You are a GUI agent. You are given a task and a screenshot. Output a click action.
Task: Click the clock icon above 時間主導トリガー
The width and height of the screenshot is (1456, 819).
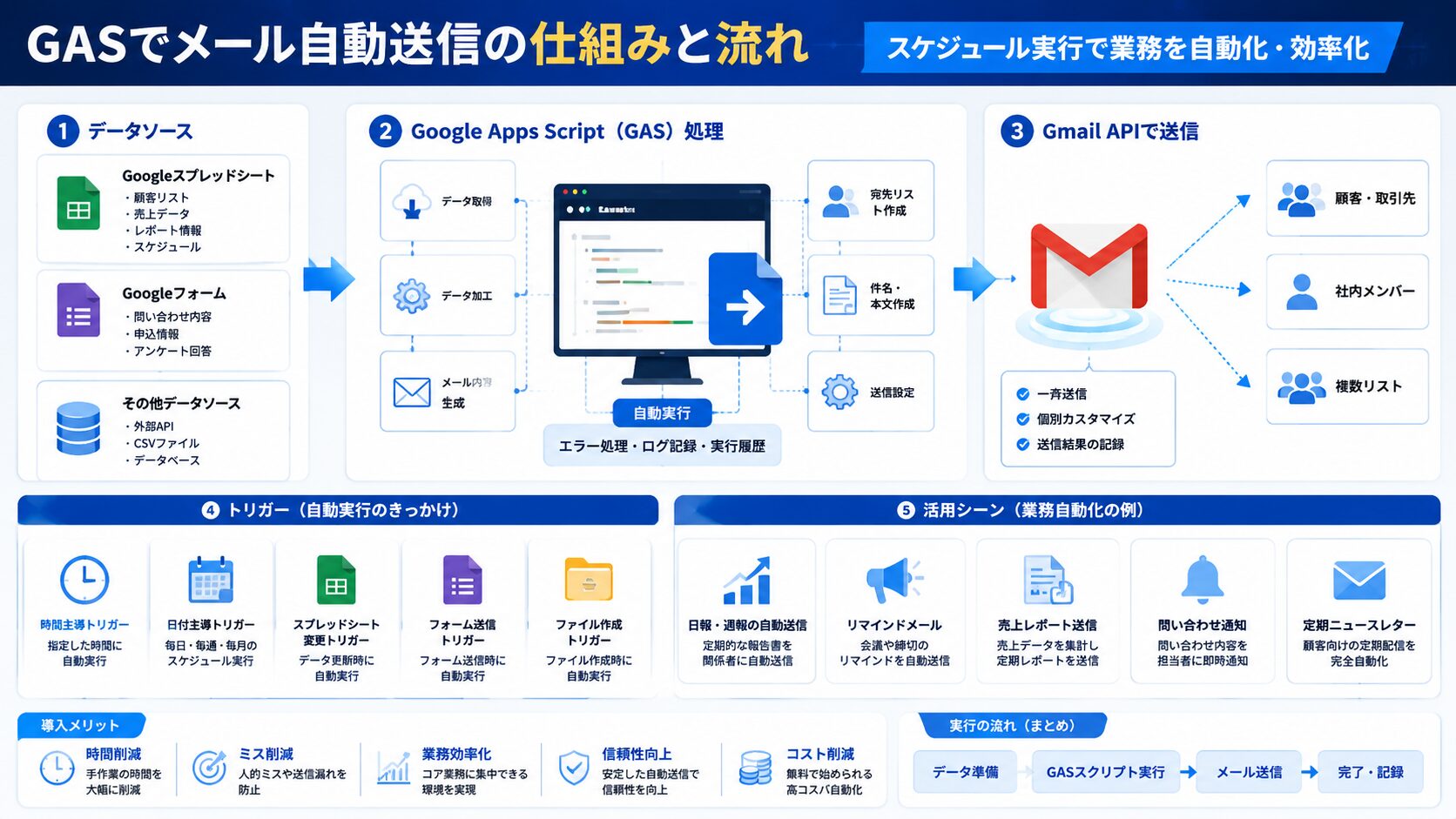(x=84, y=580)
